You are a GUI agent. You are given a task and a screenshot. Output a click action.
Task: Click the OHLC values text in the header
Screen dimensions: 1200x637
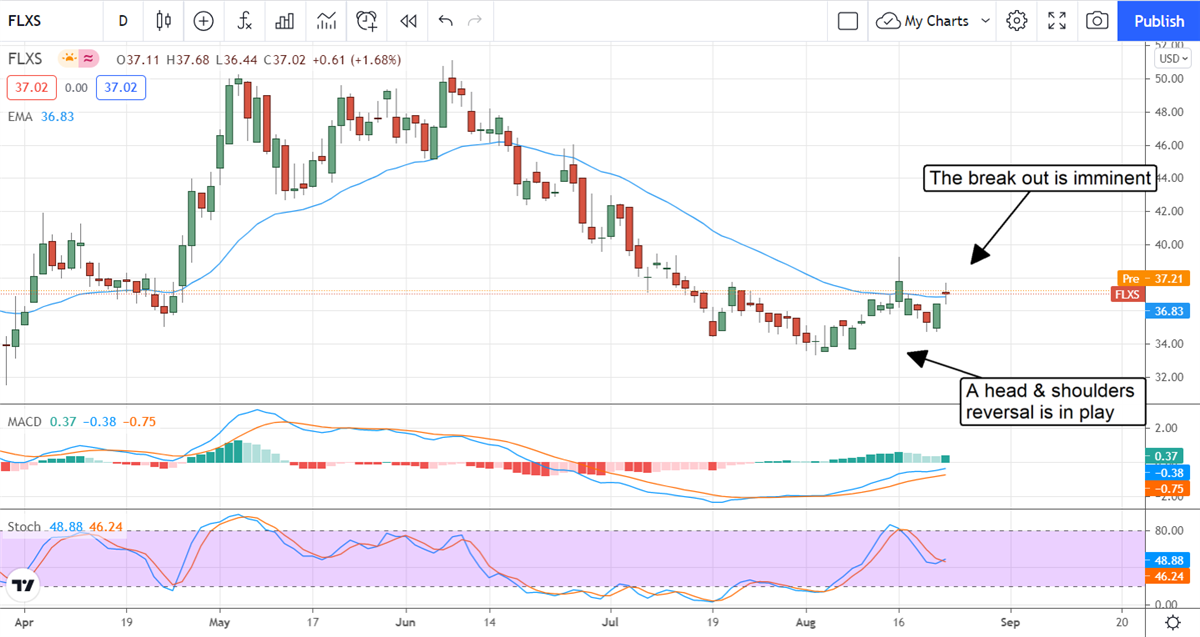coord(258,59)
